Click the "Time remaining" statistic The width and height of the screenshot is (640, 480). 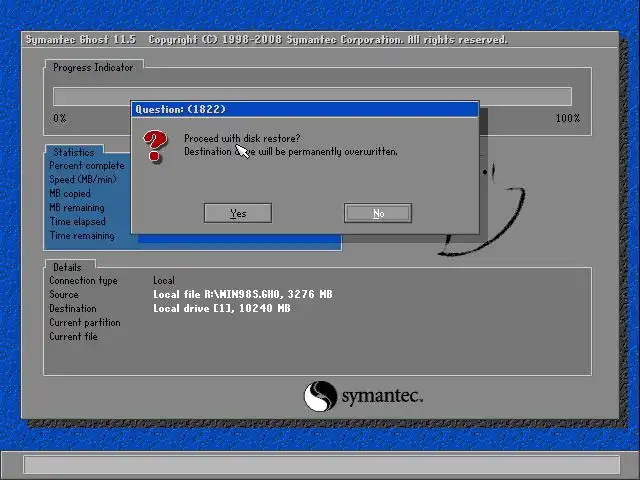82,236
